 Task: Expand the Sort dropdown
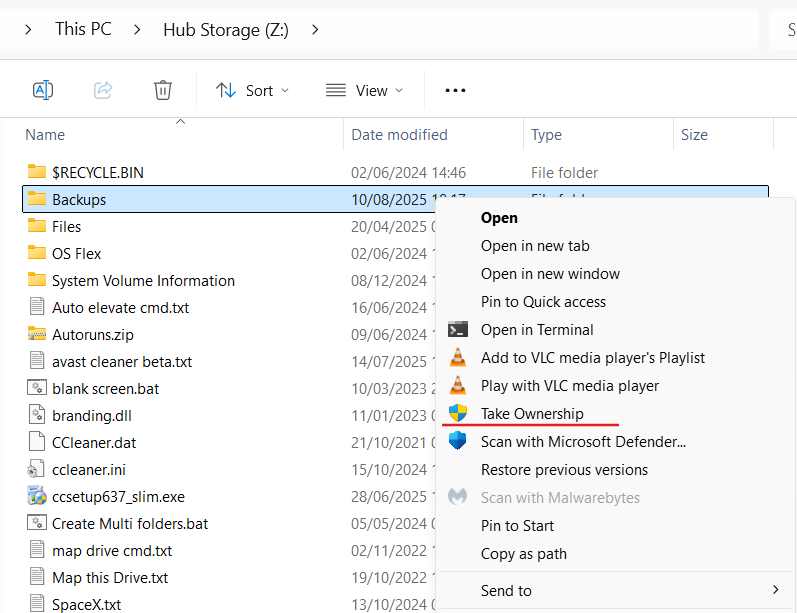[253, 90]
